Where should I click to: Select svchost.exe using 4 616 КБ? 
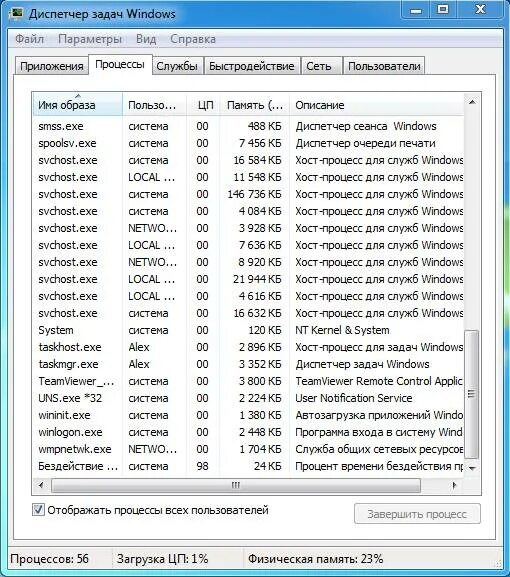[248, 296]
